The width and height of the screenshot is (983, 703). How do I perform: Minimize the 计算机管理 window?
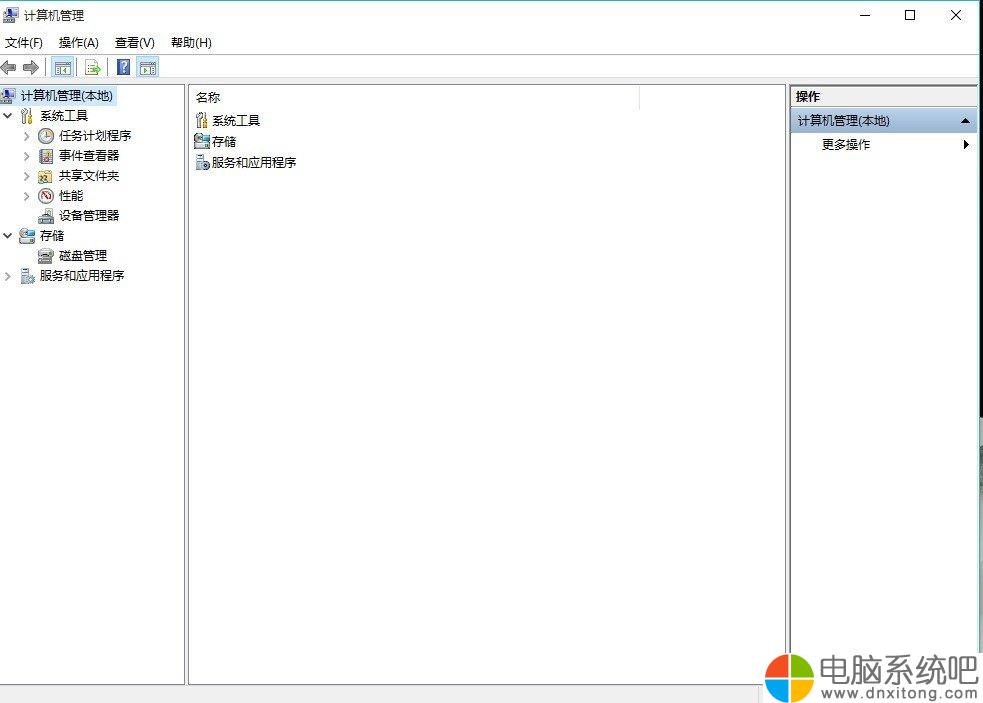point(865,15)
